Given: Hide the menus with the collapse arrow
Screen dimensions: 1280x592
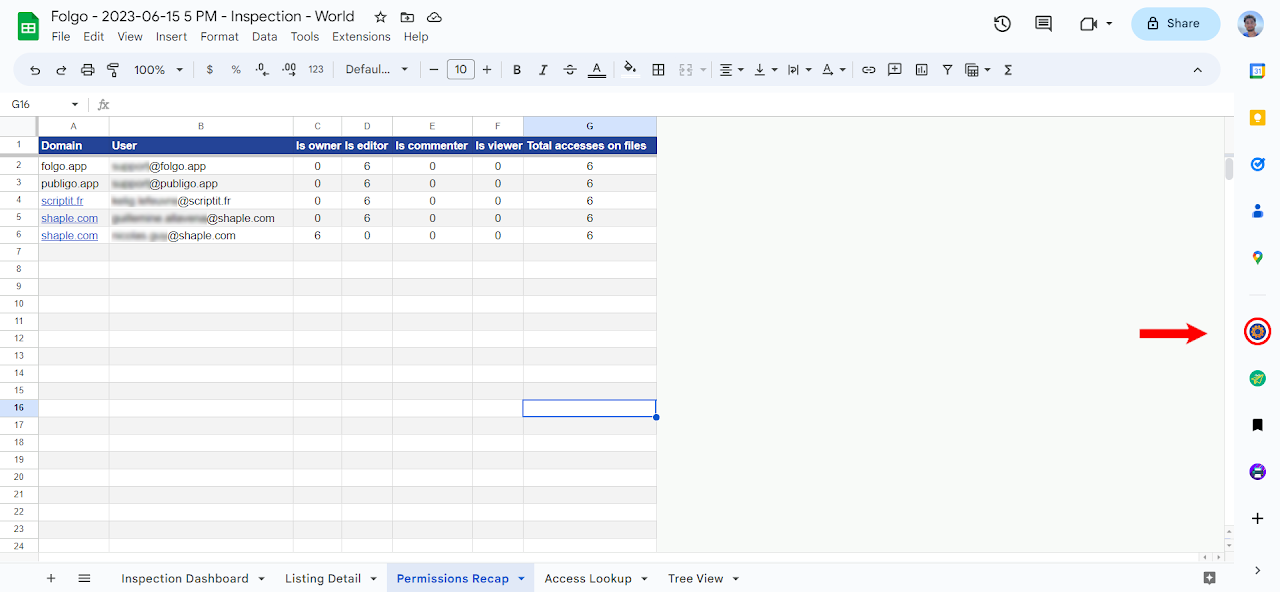Looking at the screenshot, I should pos(1197,70).
